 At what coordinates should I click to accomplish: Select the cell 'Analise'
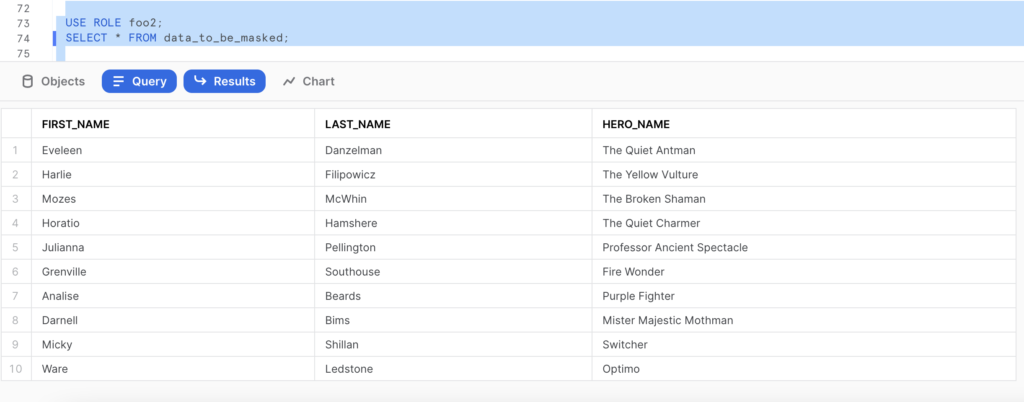pyautogui.click(x=173, y=296)
